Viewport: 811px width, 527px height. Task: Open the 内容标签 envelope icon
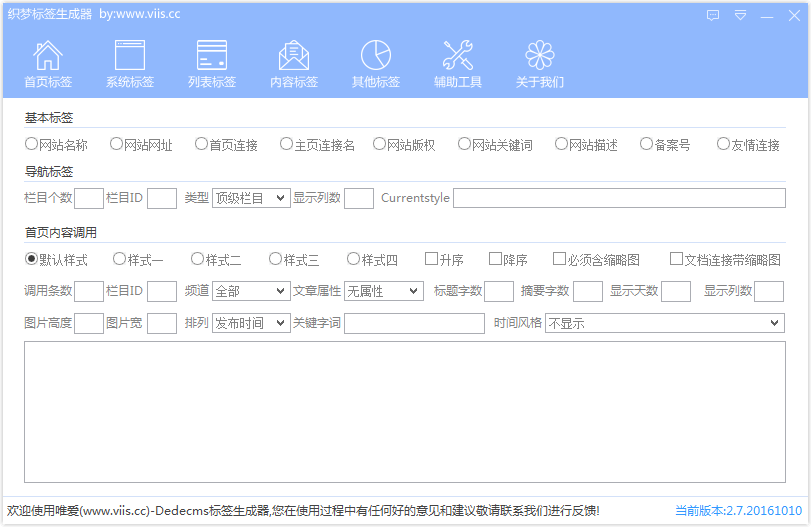click(x=294, y=56)
